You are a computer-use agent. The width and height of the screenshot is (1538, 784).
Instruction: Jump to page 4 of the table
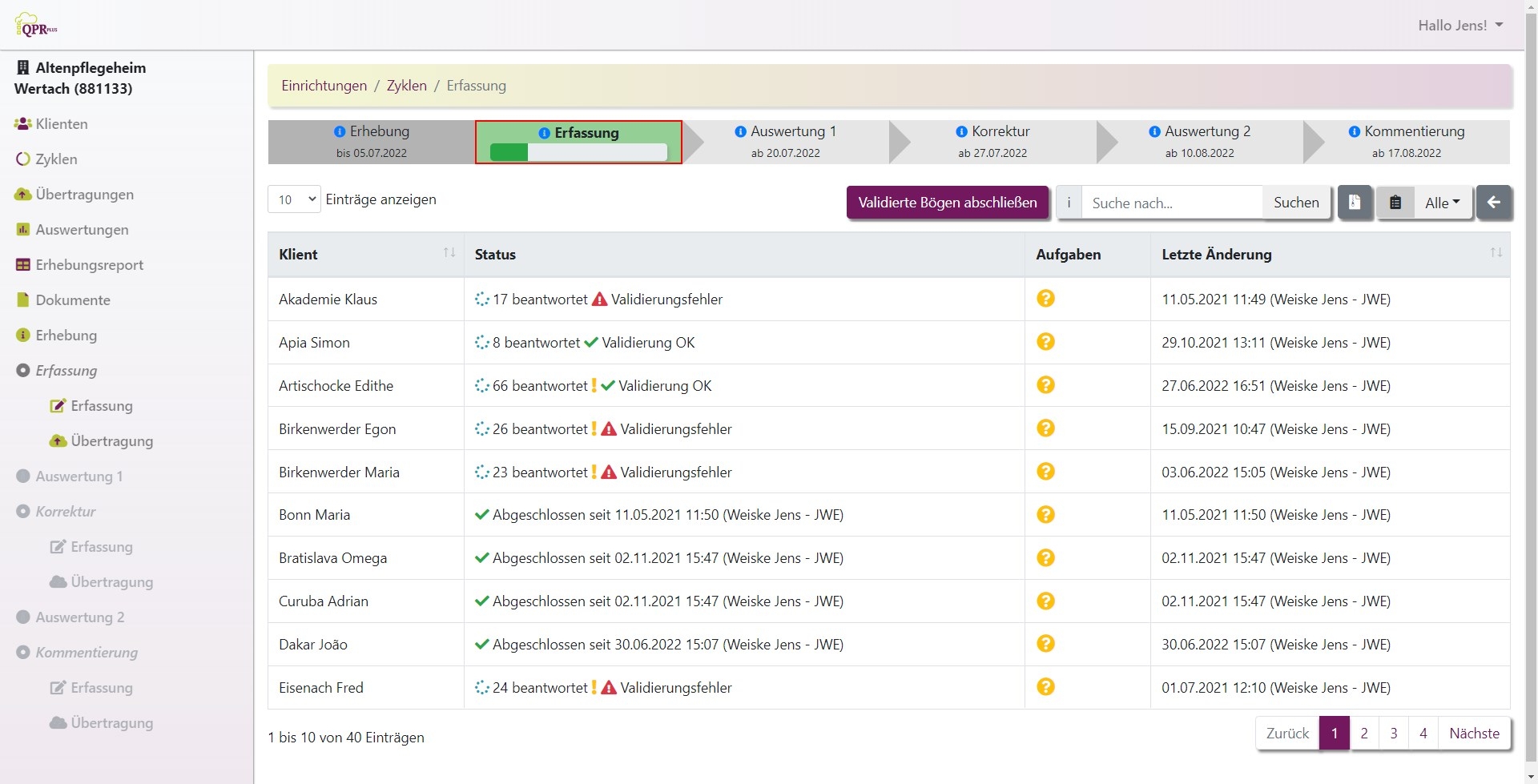click(x=1423, y=734)
